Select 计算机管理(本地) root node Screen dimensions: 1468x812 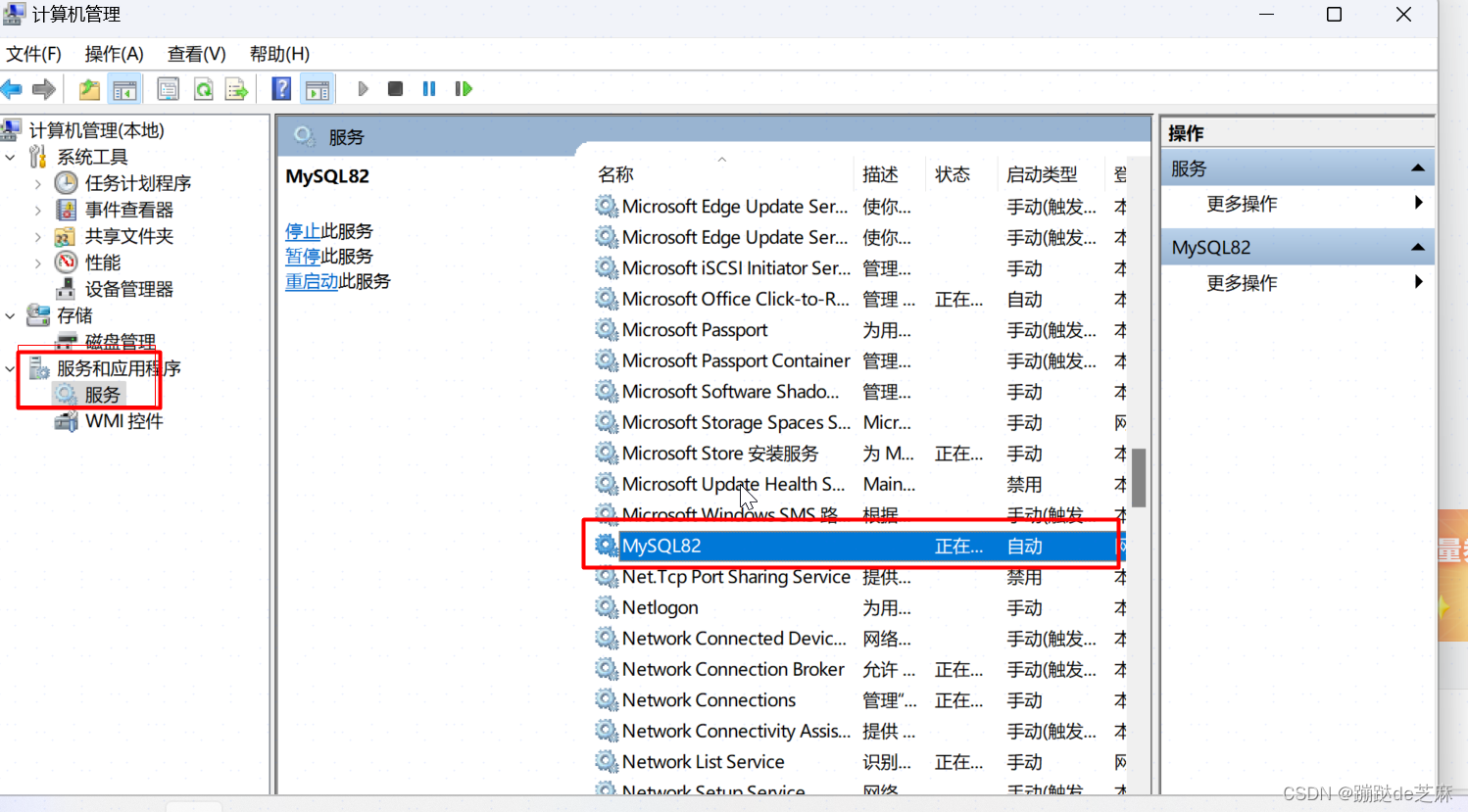tap(96, 130)
